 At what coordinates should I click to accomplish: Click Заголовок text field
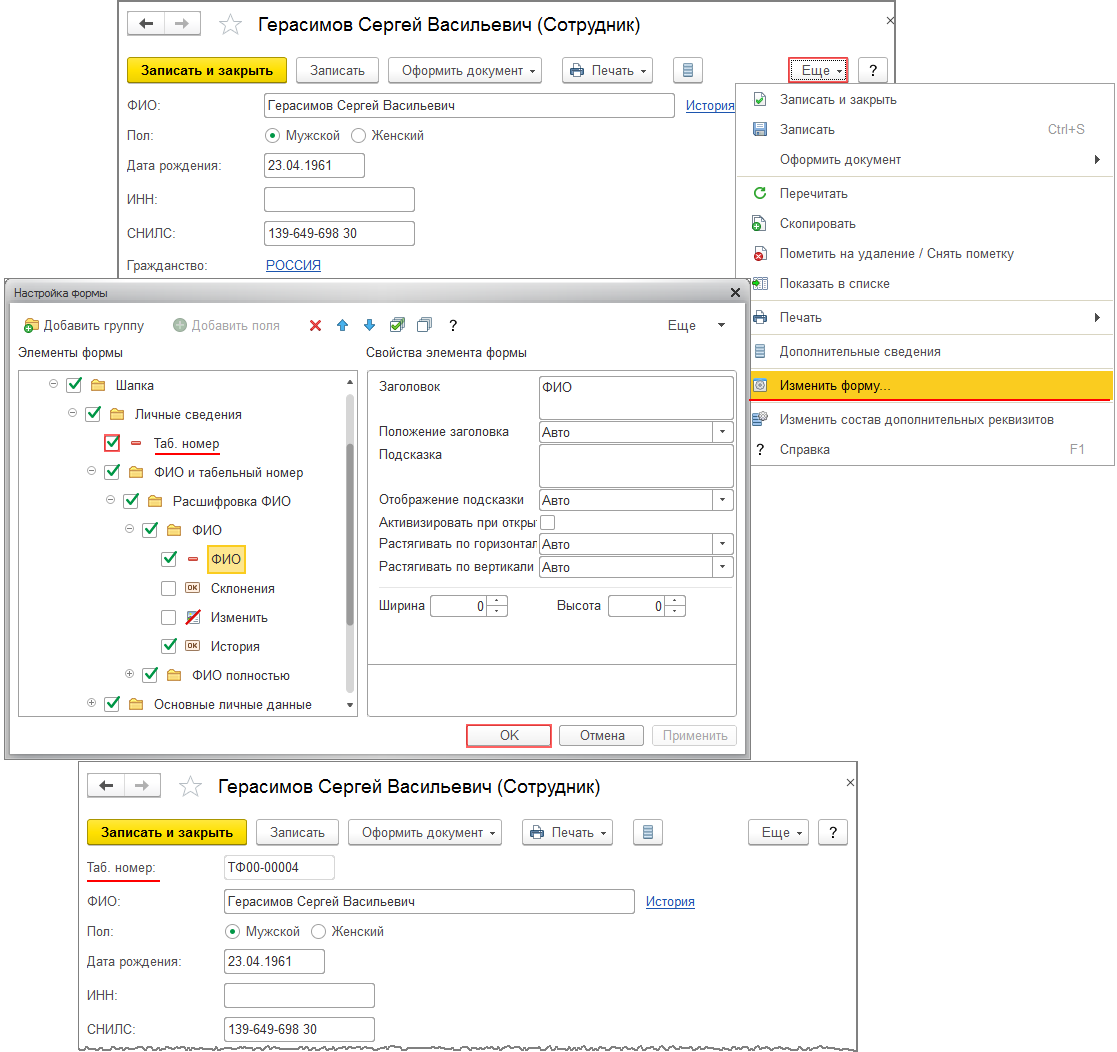tap(636, 397)
